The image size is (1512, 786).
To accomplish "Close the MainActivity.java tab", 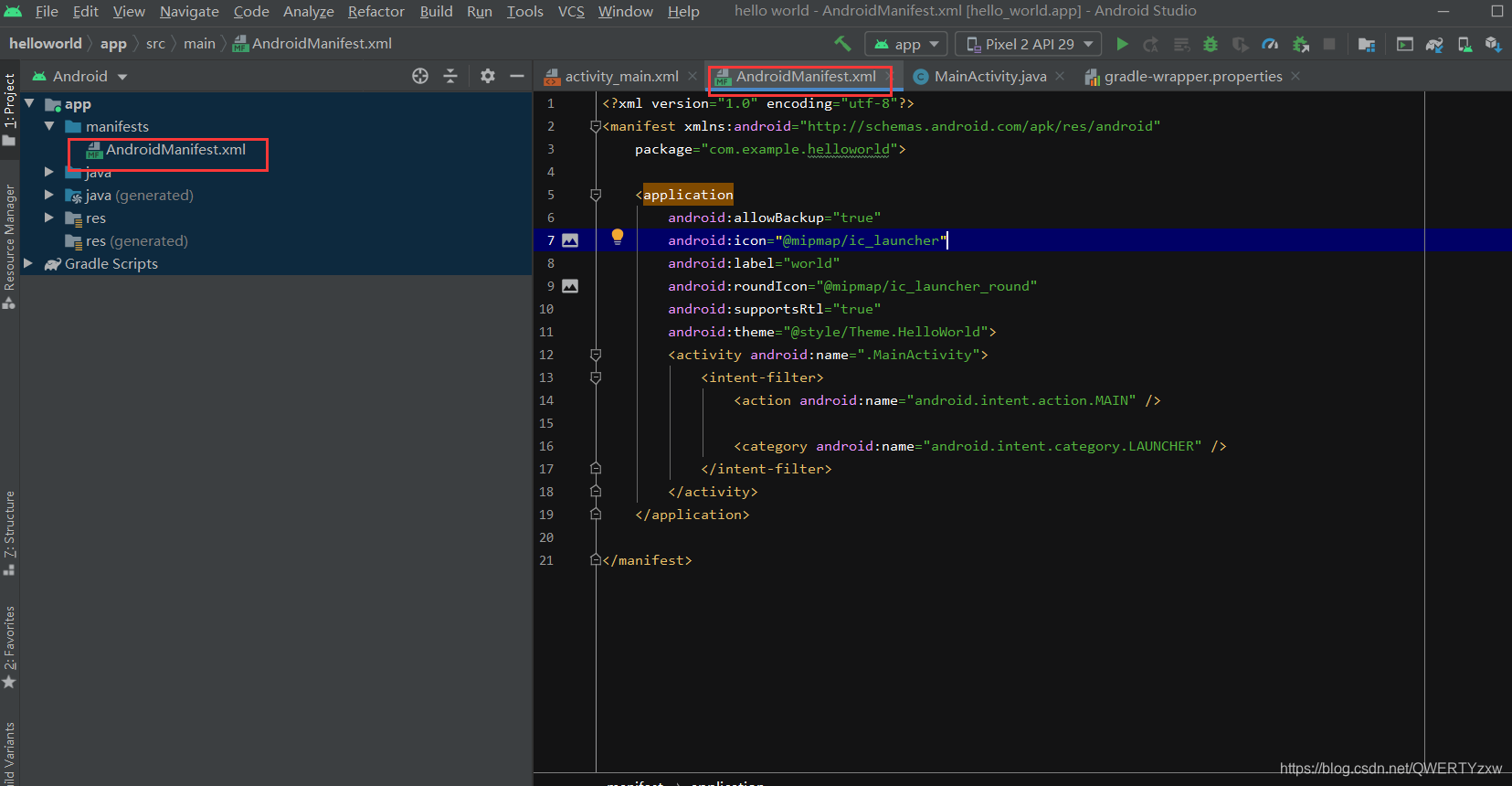I will pos(1060,76).
